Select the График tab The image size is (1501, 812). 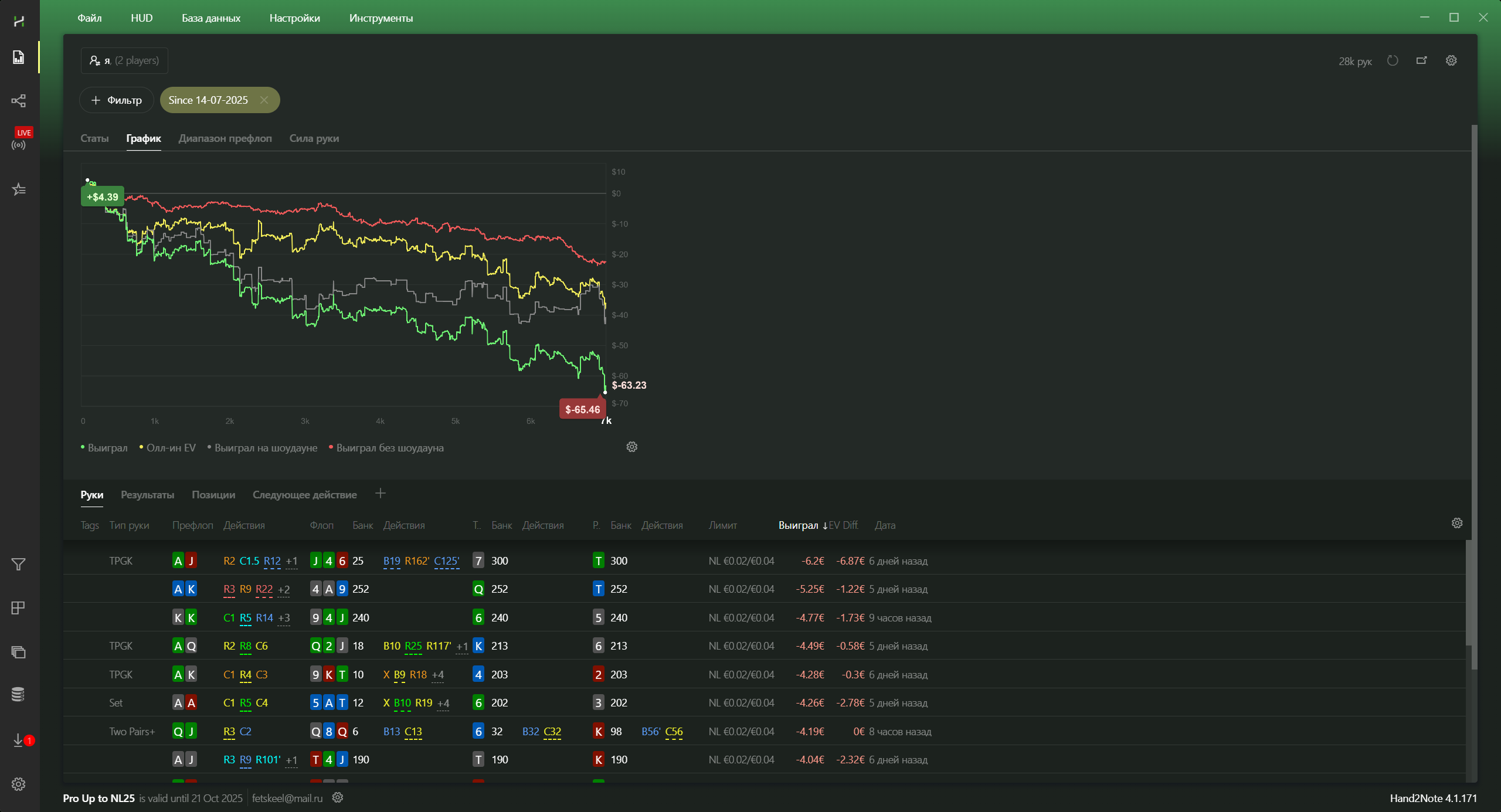click(x=144, y=138)
